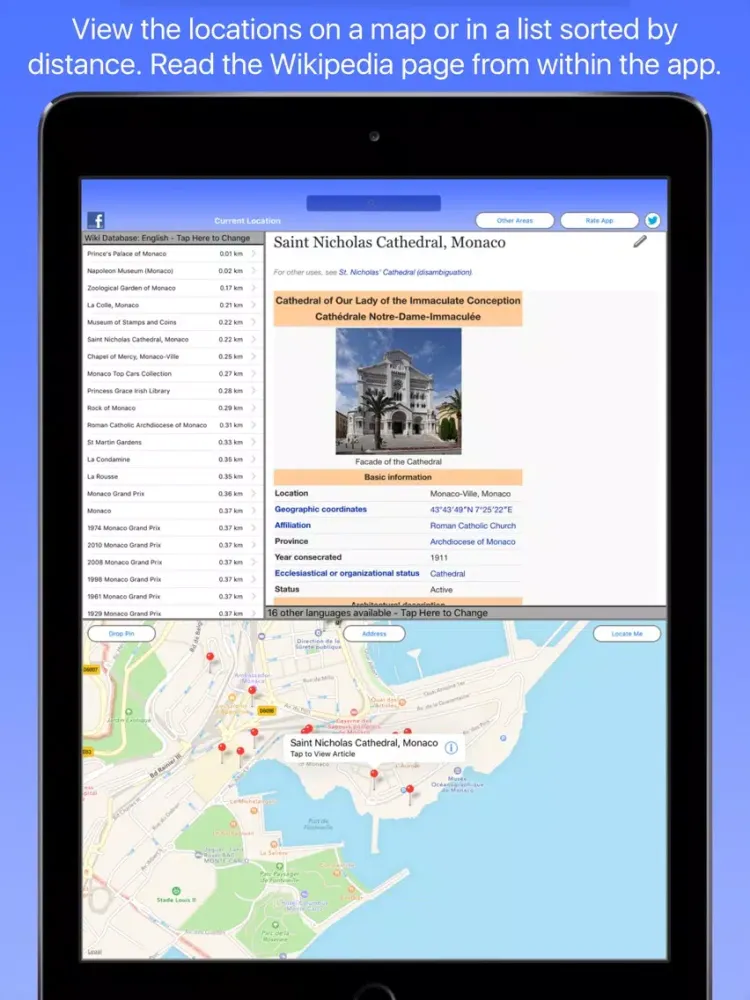Click the pencil edit icon on the article

tap(640, 241)
